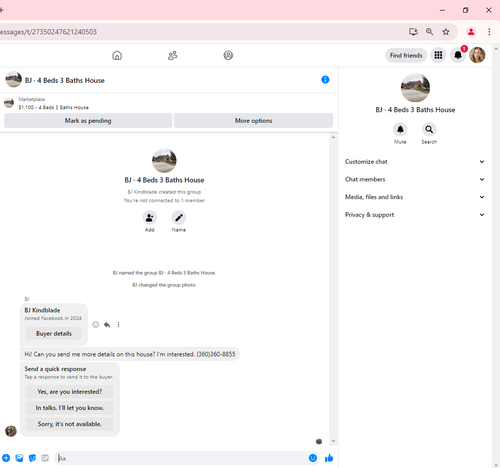Choose a GIF icon in composer
Screen dimensions: 500x468
click(45, 458)
